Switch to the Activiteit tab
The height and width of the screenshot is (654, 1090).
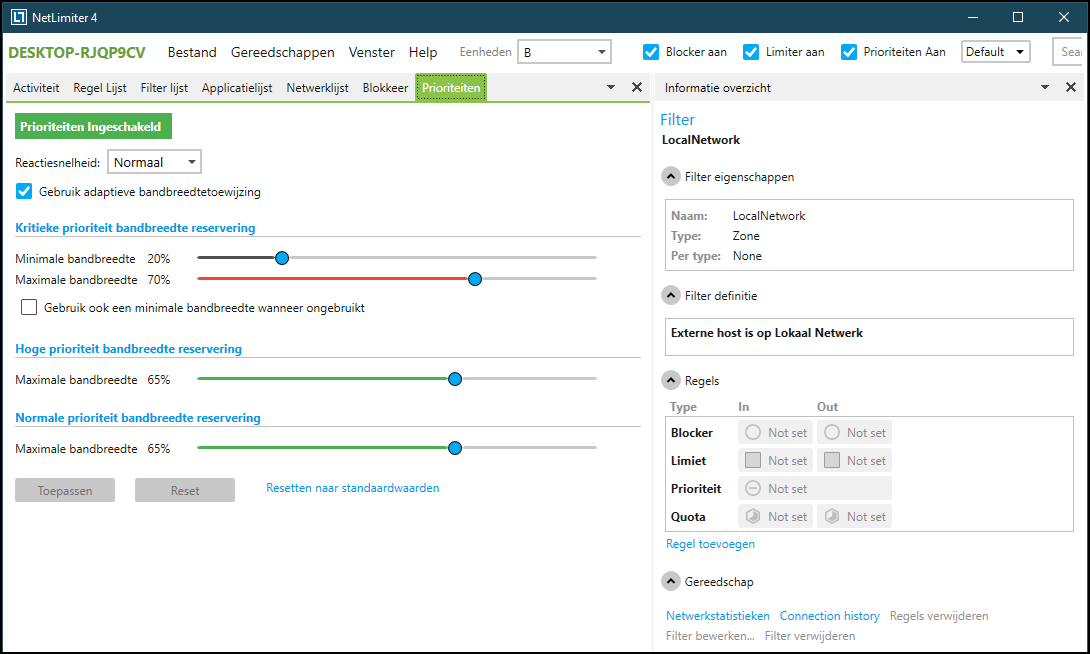coord(36,88)
